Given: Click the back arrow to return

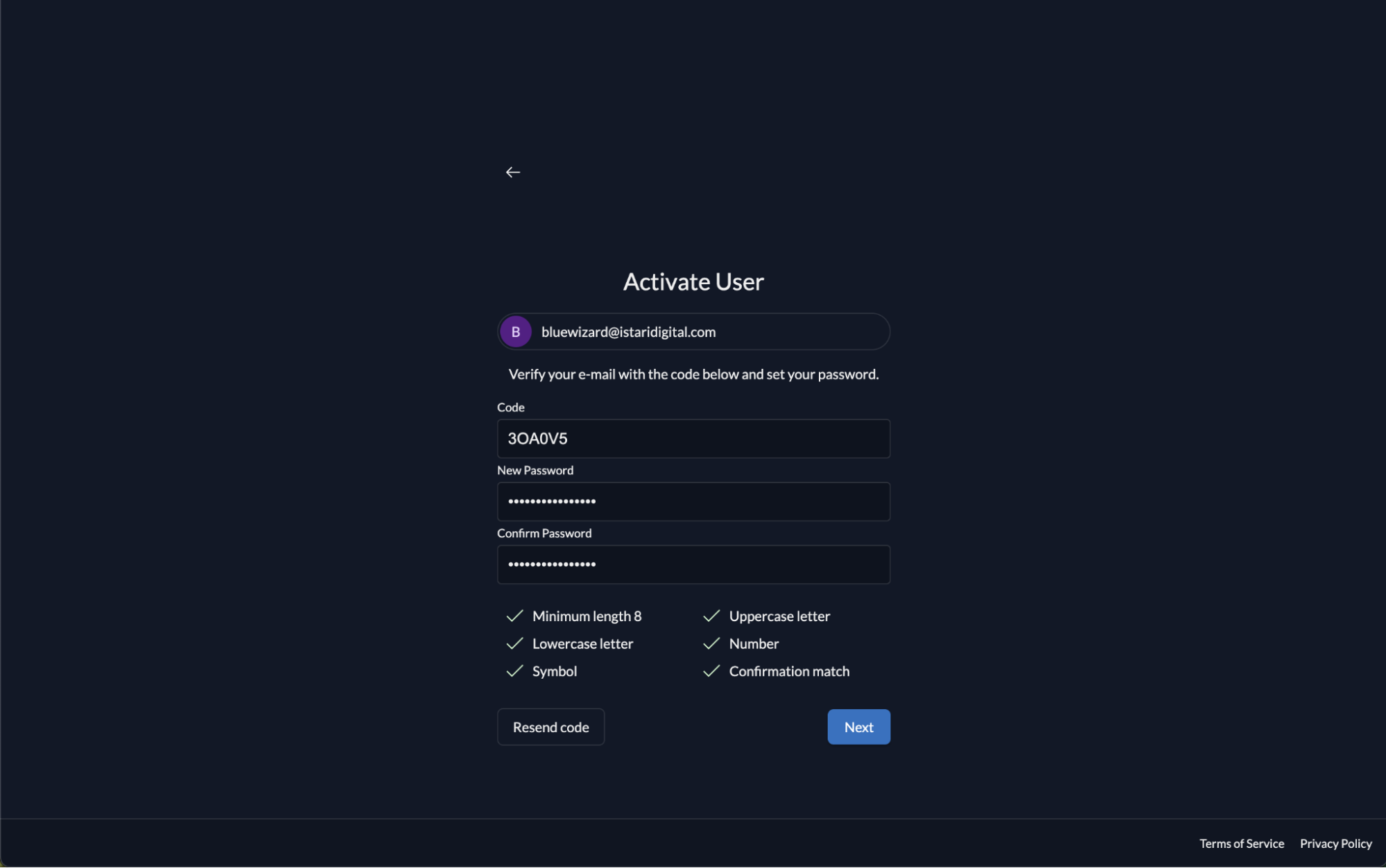Looking at the screenshot, I should [513, 172].
